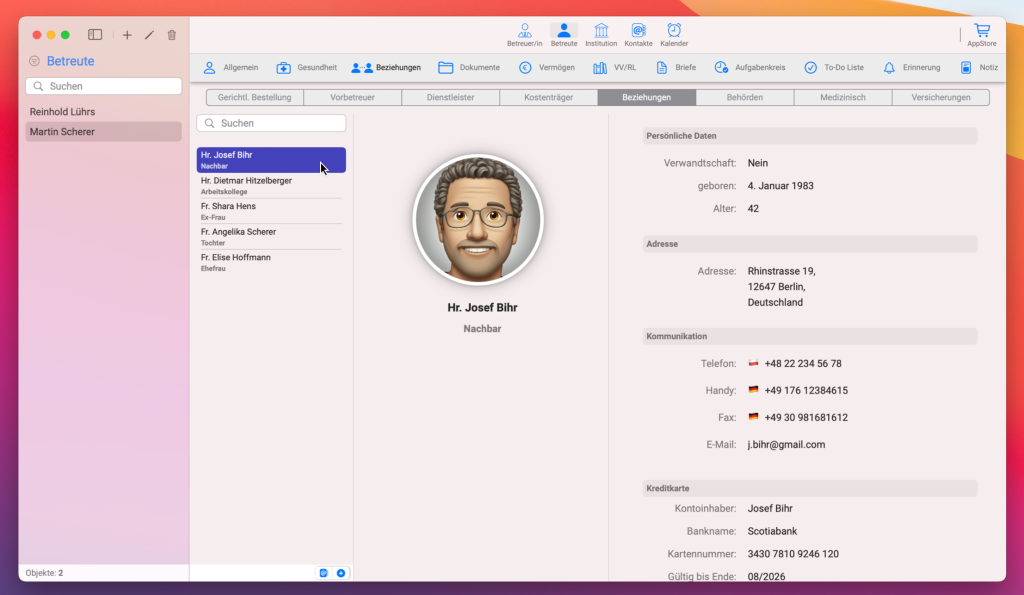Toggle the sidebar panel icon

coord(95,35)
